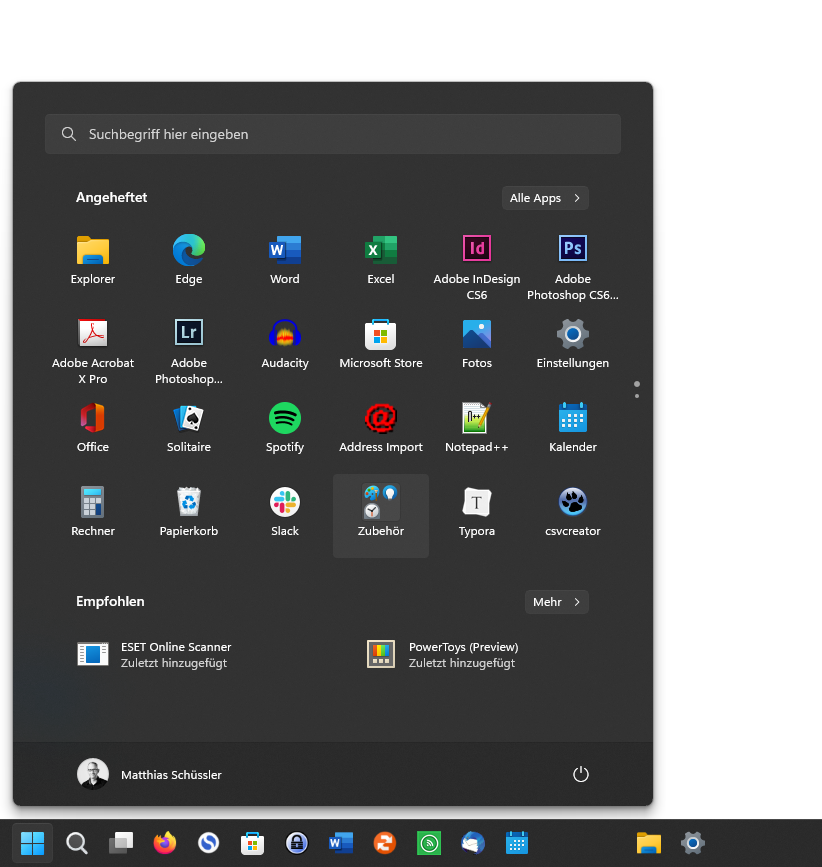This screenshot has width=822, height=867.
Task: Open Adobe Photoshop CS6 pinned icon
Action: (x=573, y=267)
